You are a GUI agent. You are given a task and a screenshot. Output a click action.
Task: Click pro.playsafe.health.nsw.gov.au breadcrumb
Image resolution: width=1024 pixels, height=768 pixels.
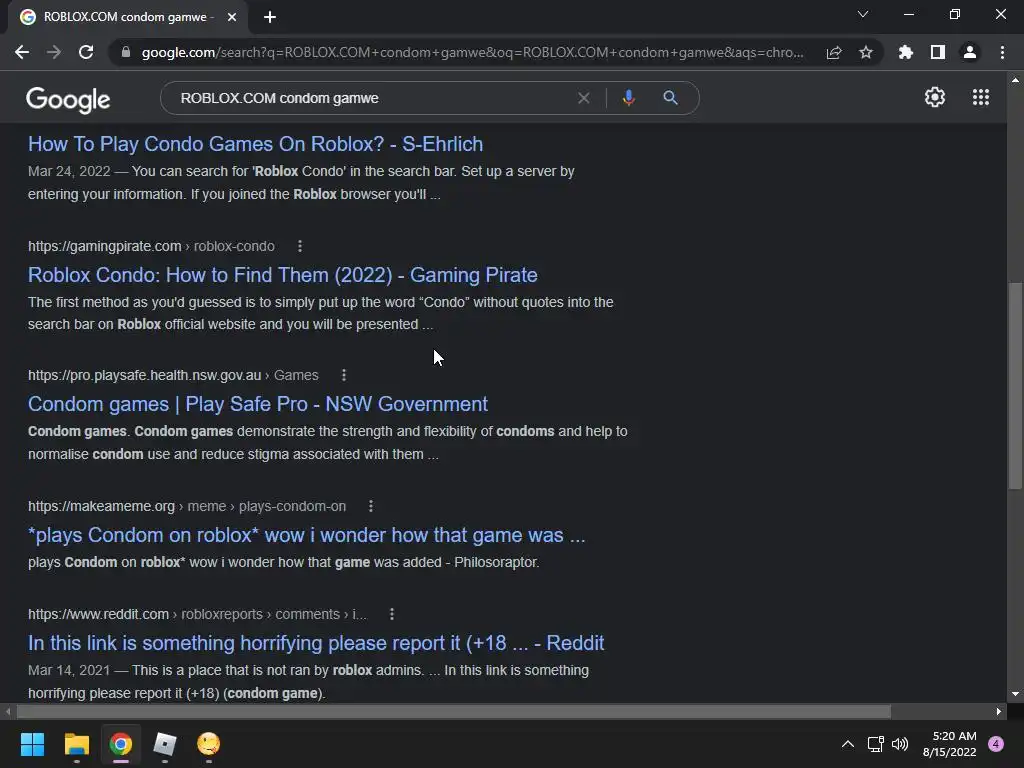click(x=173, y=376)
